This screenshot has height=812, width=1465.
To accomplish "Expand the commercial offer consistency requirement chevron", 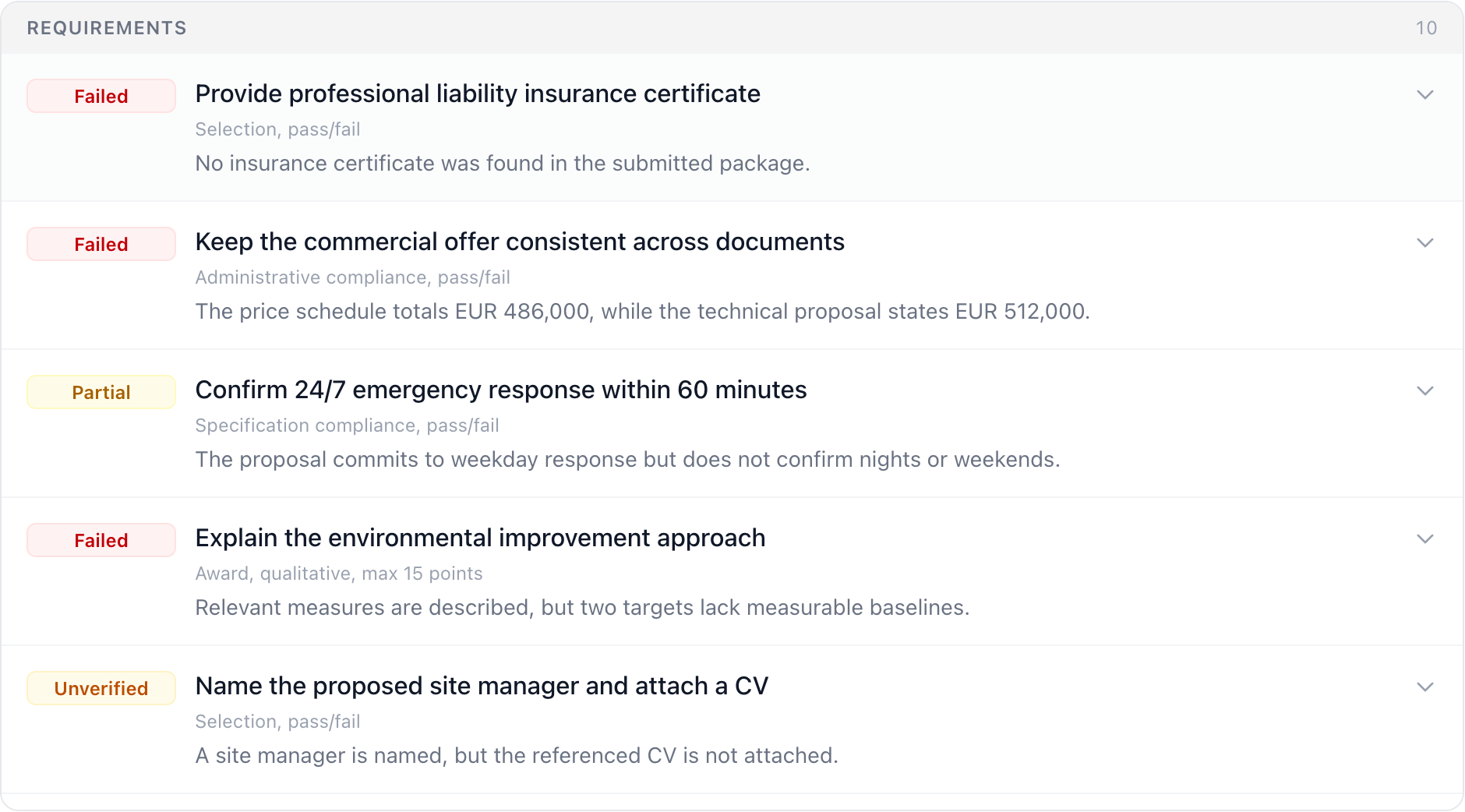I will tap(1424, 243).
